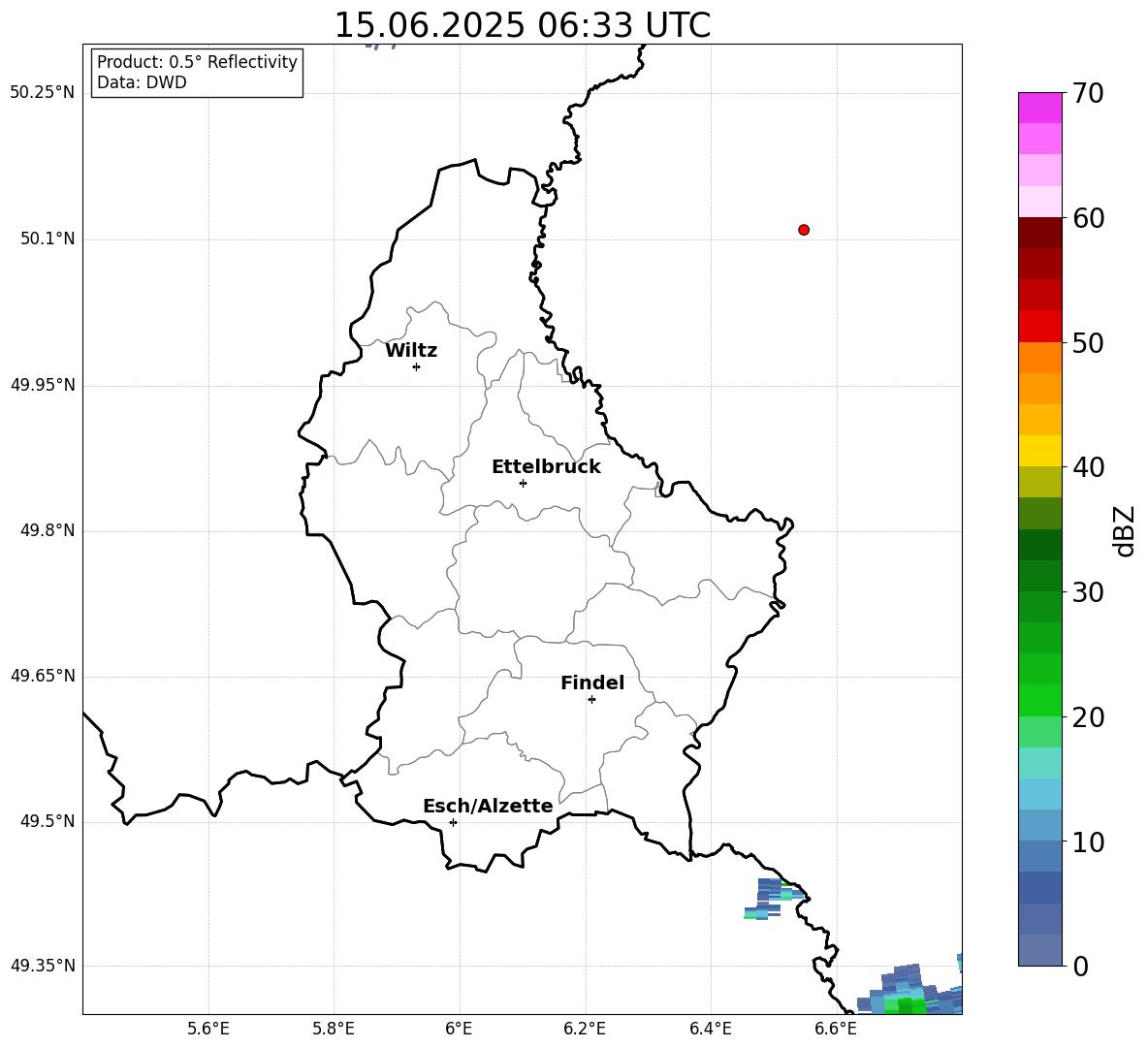The width and height of the screenshot is (1148, 1048).
Task: Click the 49.5°N latitude label
Action: point(48,821)
